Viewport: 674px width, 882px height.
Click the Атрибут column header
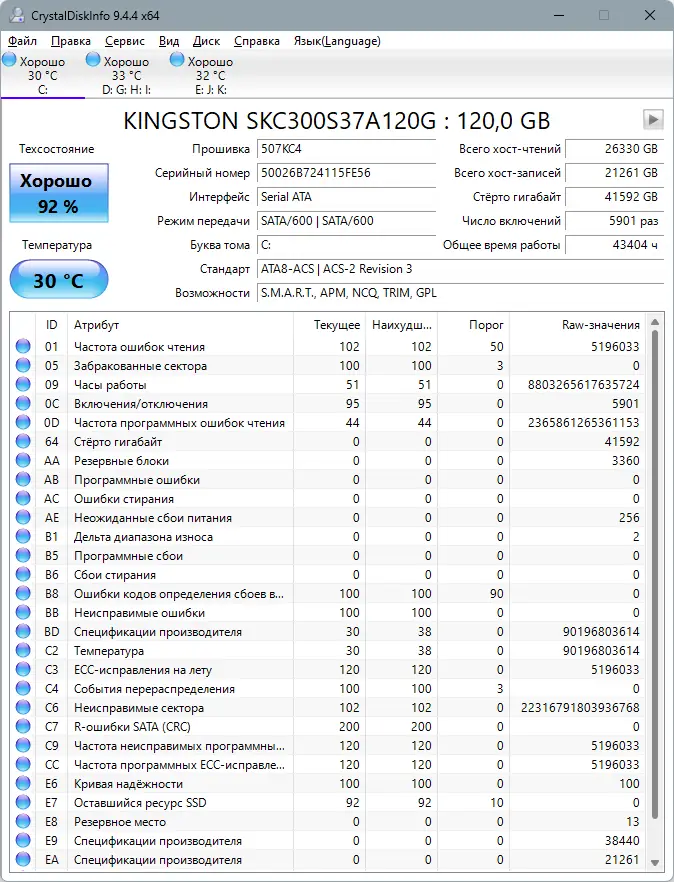click(x=181, y=325)
